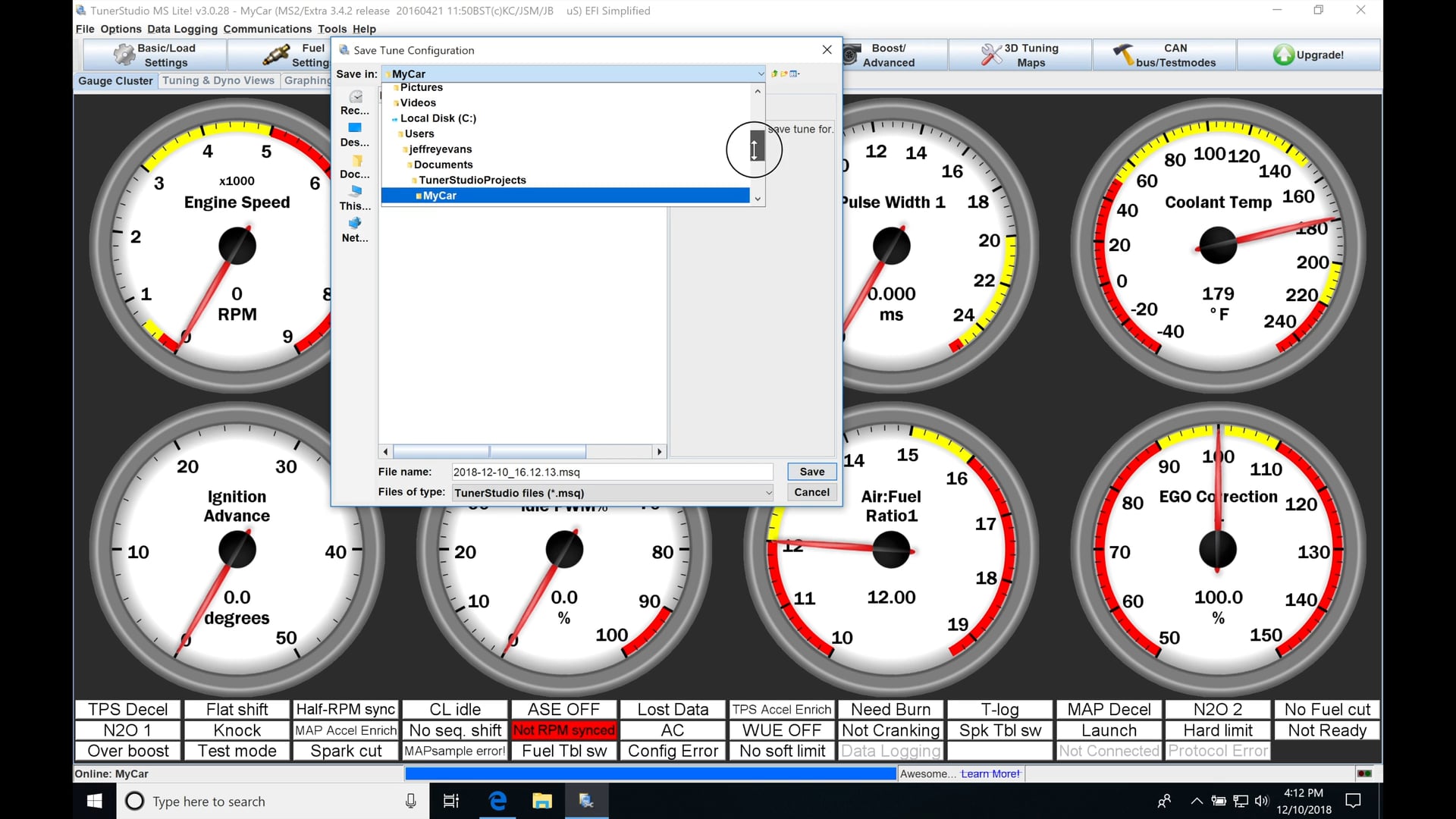Select TunerStudioProjects in folder list
The width and height of the screenshot is (1456, 819).
tap(472, 180)
